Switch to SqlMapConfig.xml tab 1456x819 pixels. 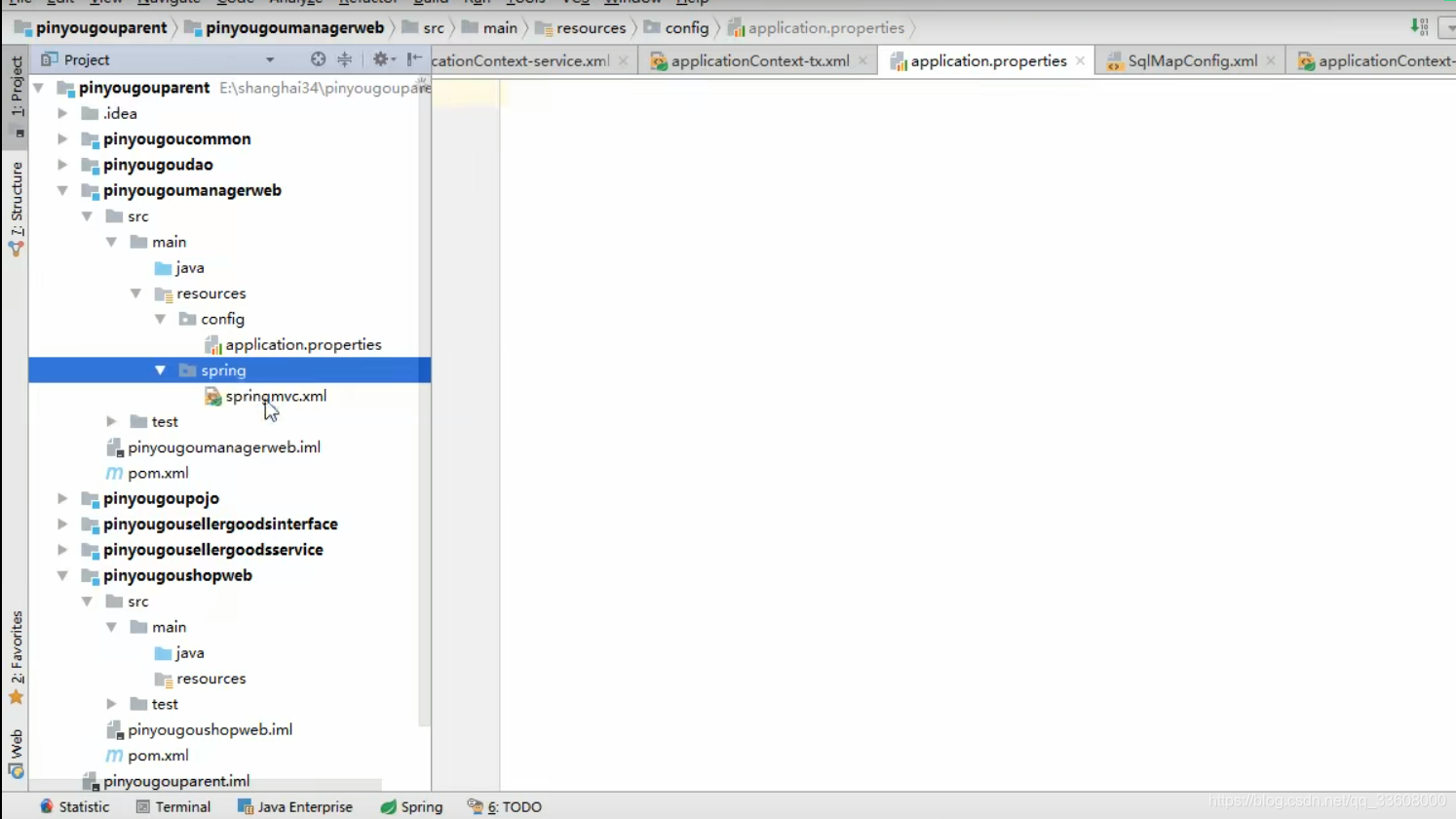tap(1192, 60)
